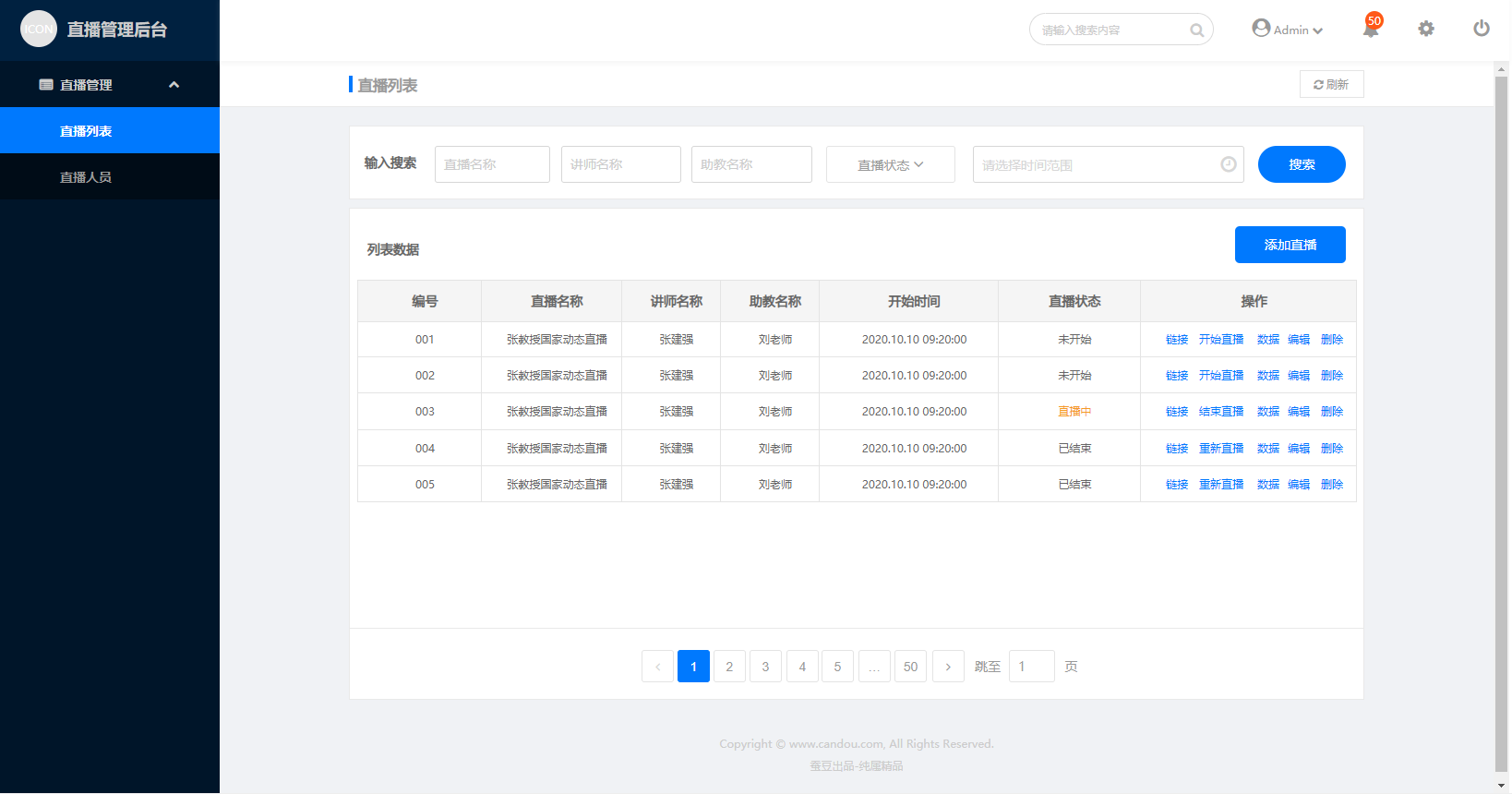Click the 刷新 refresh button
The image size is (1512, 794).
coord(1331,84)
